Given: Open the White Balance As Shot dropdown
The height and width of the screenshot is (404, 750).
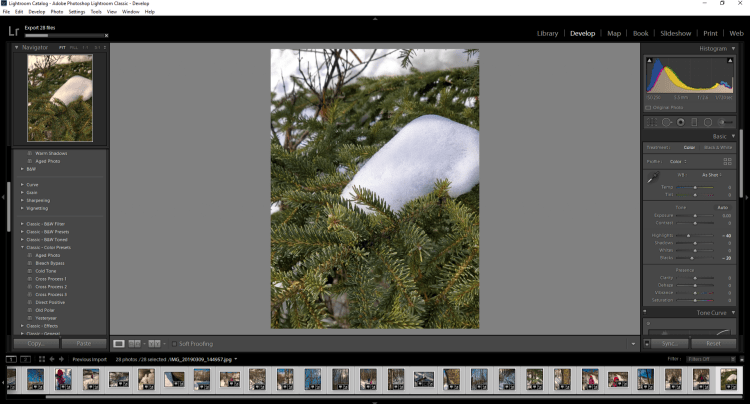Looking at the screenshot, I should (712, 174).
